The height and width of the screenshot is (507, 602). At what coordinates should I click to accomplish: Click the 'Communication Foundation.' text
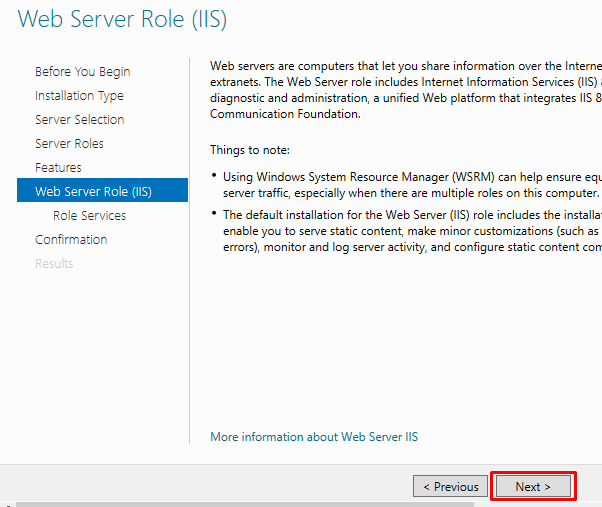tap(285, 114)
